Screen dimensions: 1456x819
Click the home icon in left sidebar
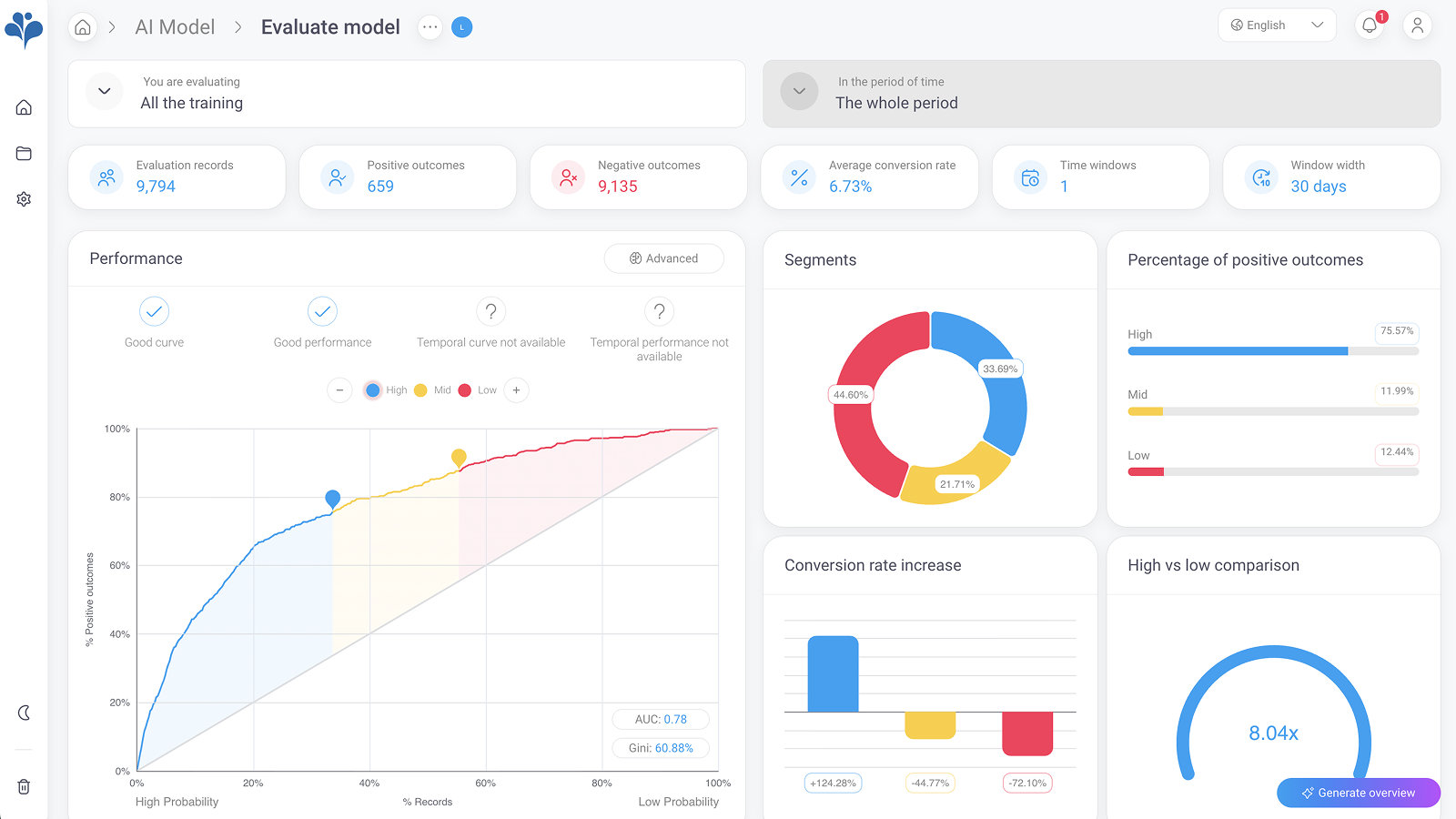[24, 107]
